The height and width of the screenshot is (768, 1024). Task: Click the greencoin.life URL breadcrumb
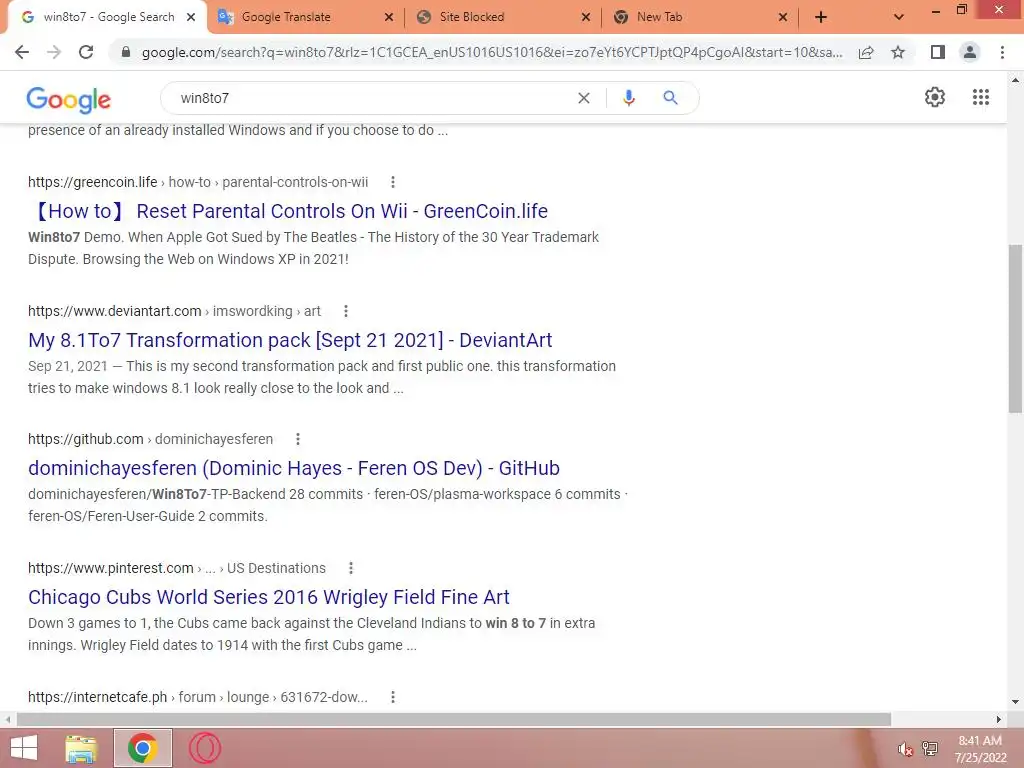pos(198,182)
